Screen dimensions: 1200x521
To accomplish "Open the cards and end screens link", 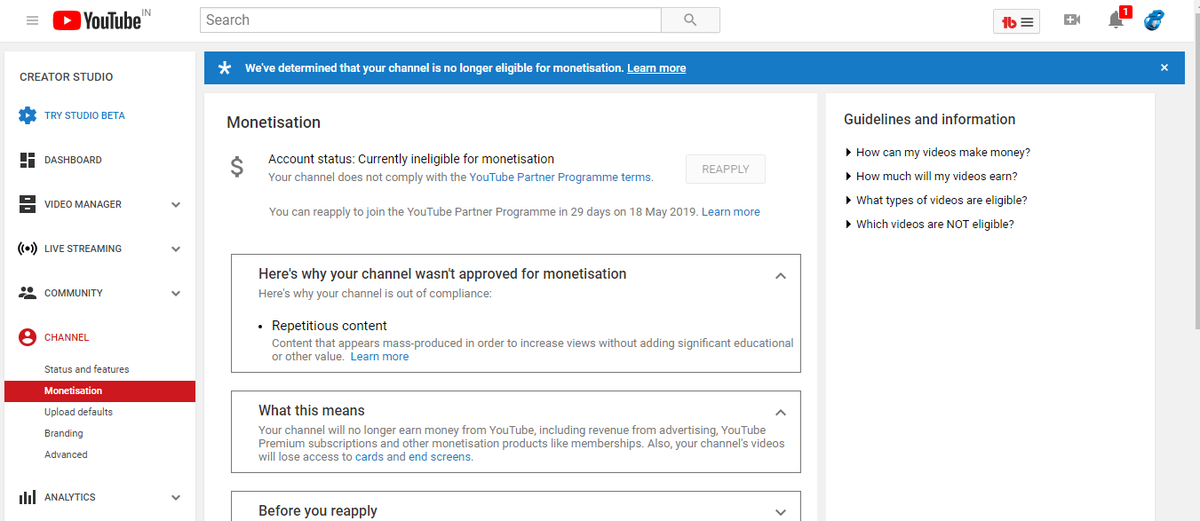I will (x=414, y=457).
